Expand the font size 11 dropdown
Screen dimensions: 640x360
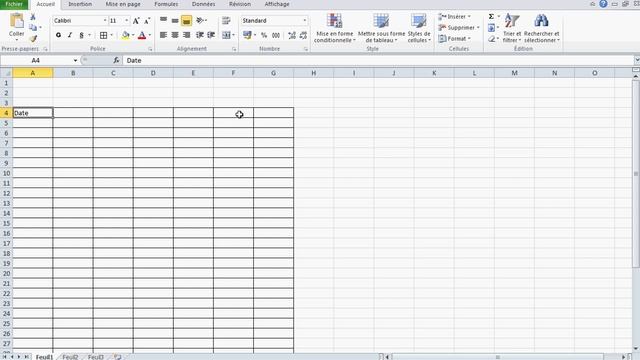coord(127,20)
